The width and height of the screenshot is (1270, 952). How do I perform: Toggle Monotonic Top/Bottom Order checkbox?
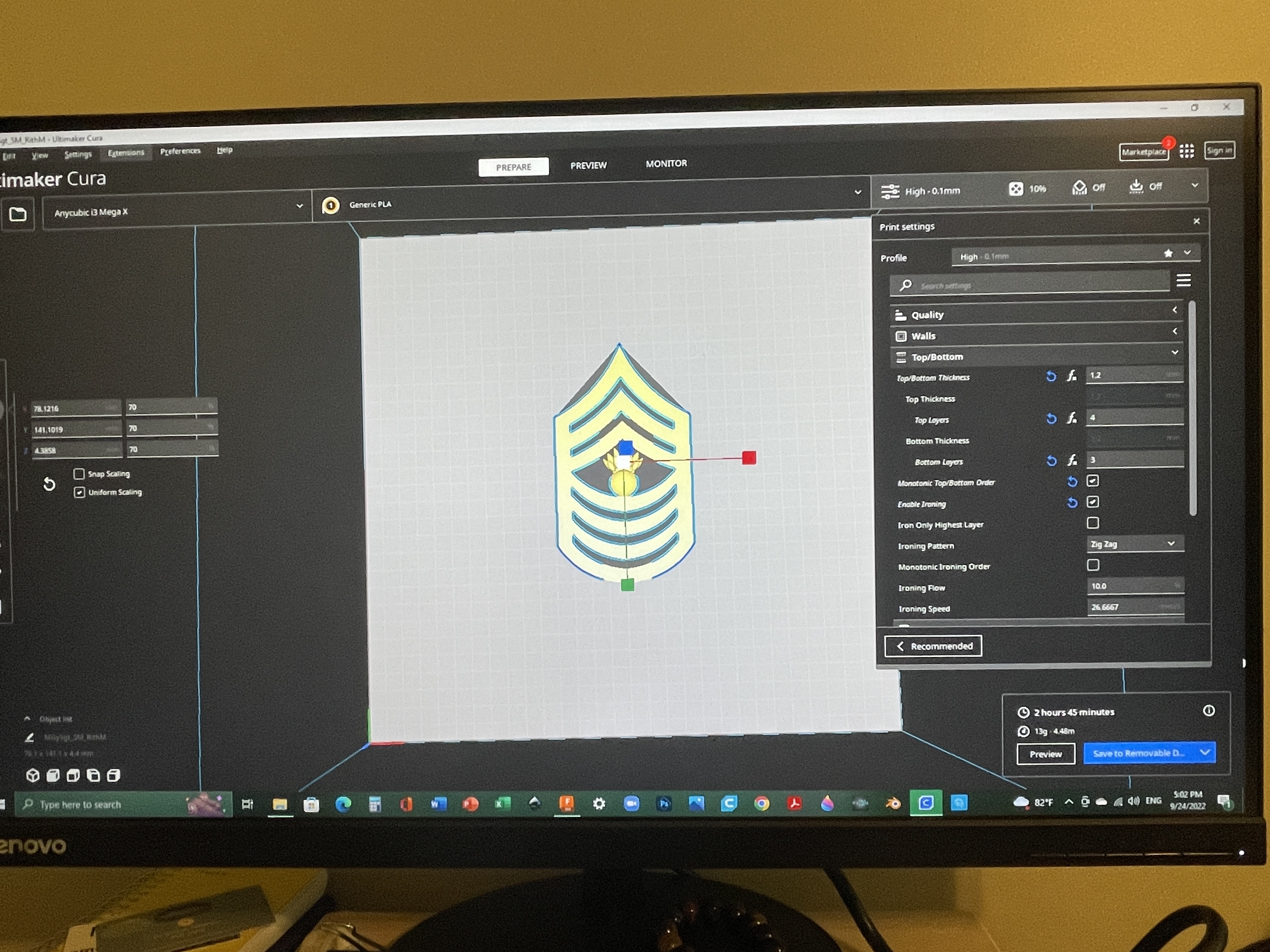(x=1093, y=480)
